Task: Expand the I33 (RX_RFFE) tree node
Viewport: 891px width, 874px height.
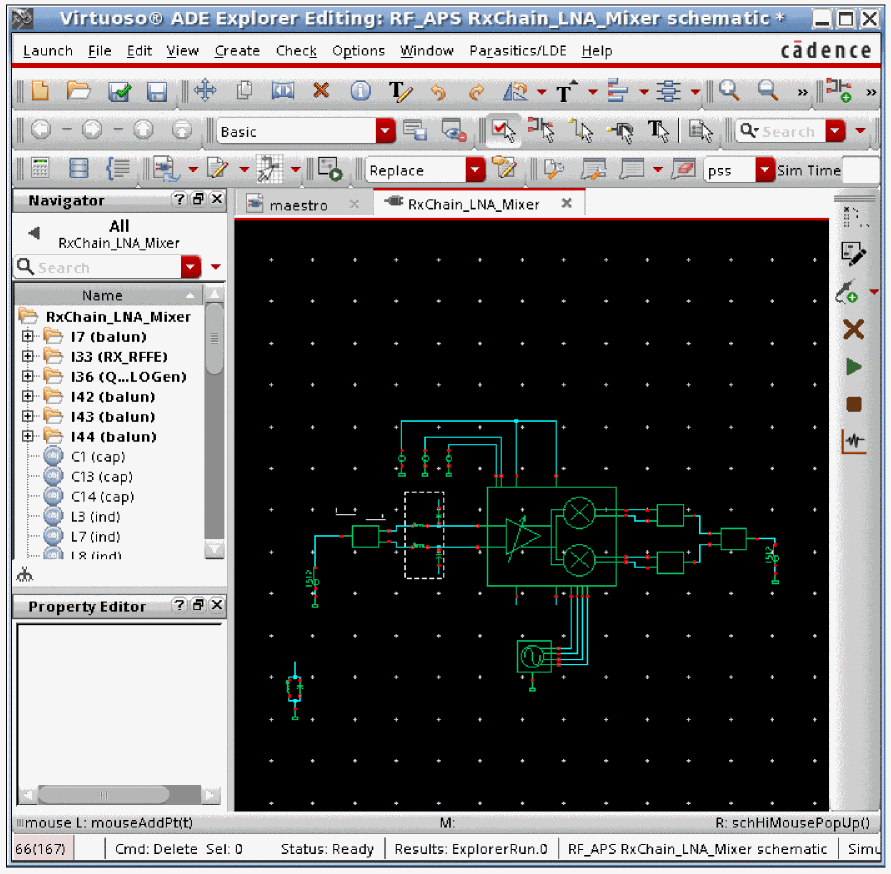Action: (x=28, y=357)
